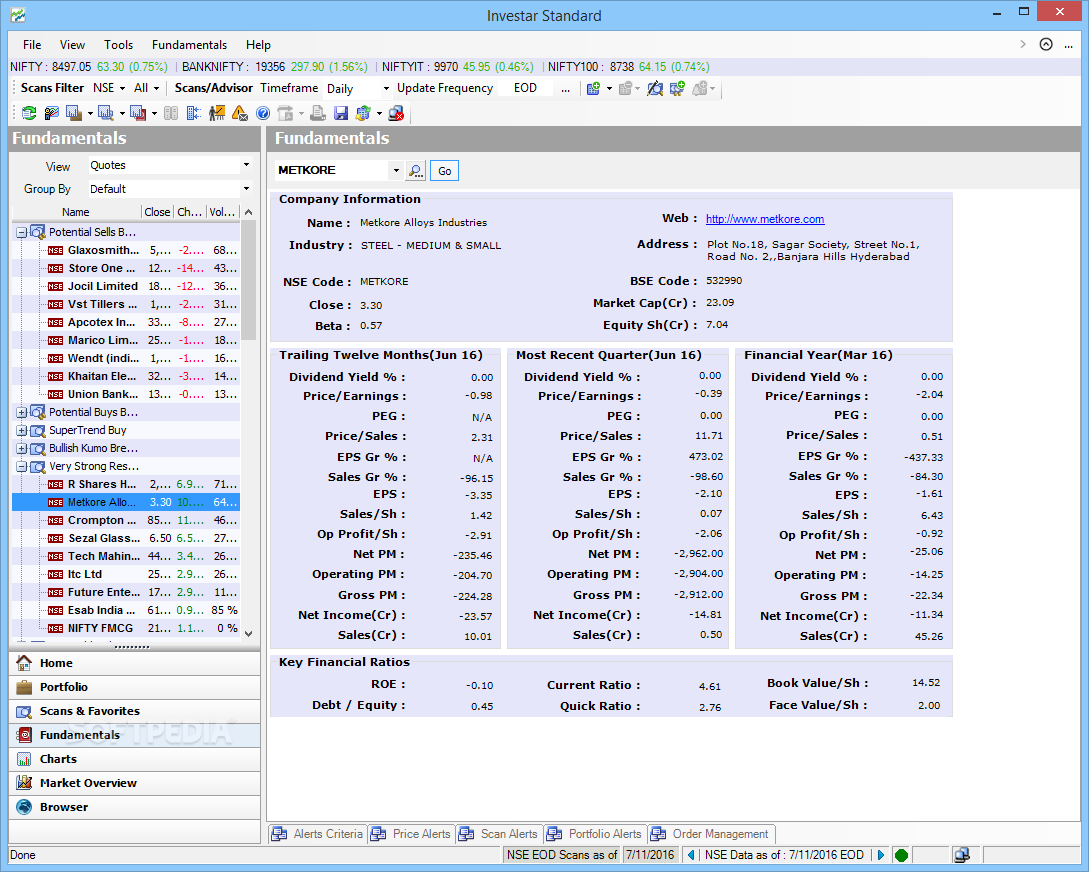Viewport: 1089px width, 872px height.
Task: Click the alert warning envelope icon
Action: click(240, 112)
